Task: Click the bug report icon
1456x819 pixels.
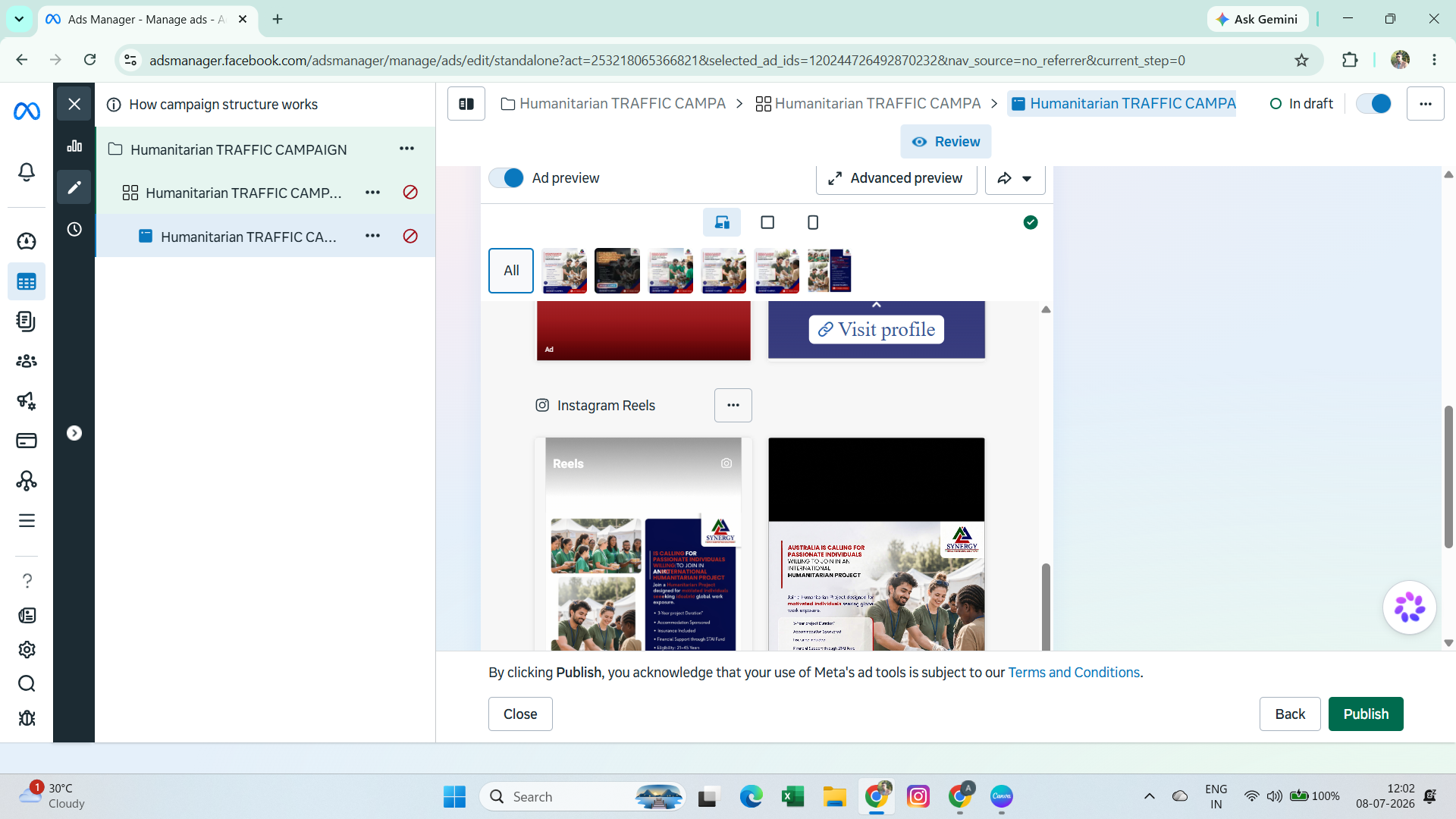Action: click(x=27, y=718)
